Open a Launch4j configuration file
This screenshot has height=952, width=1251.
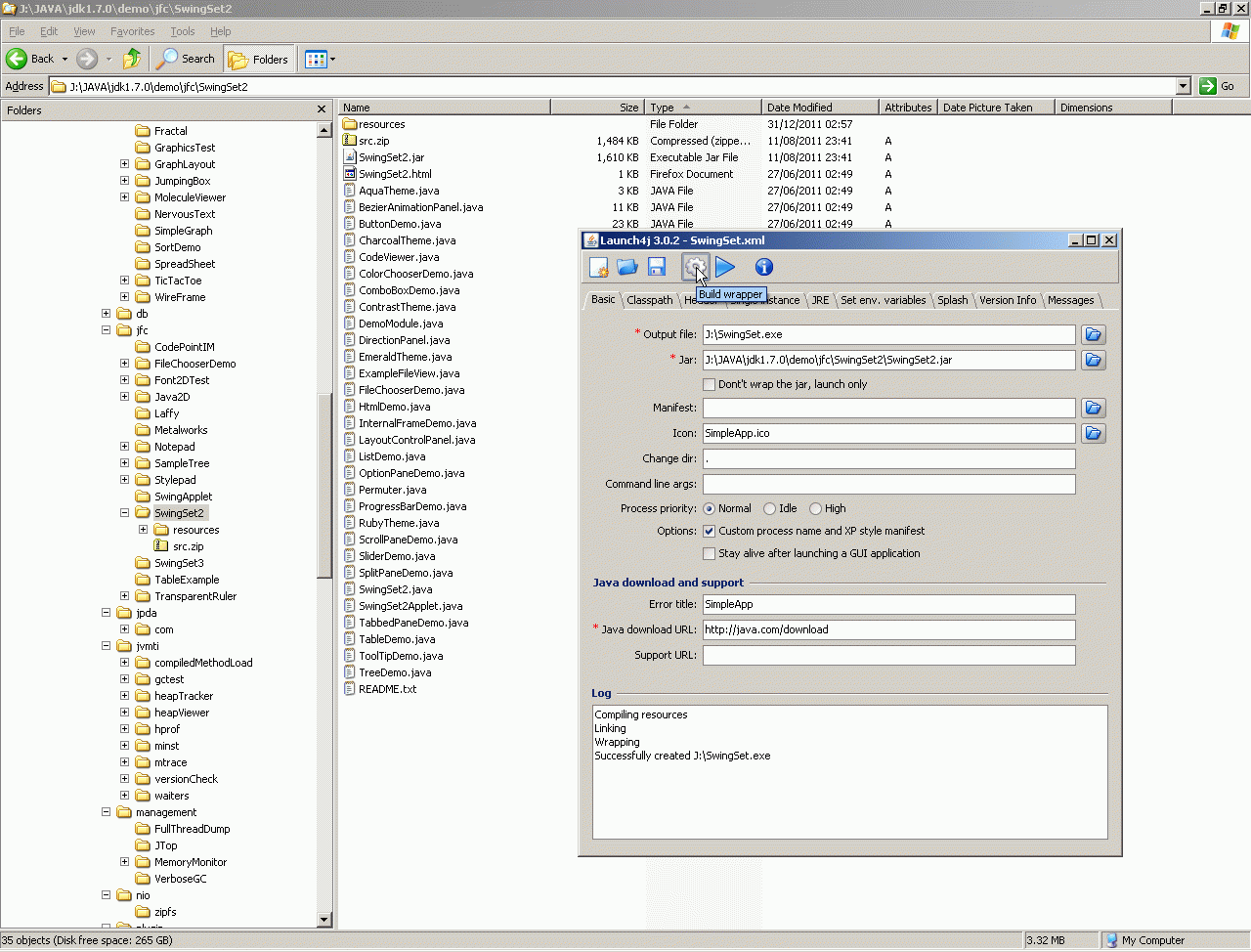pyautogui.click(x=627, y=267)
